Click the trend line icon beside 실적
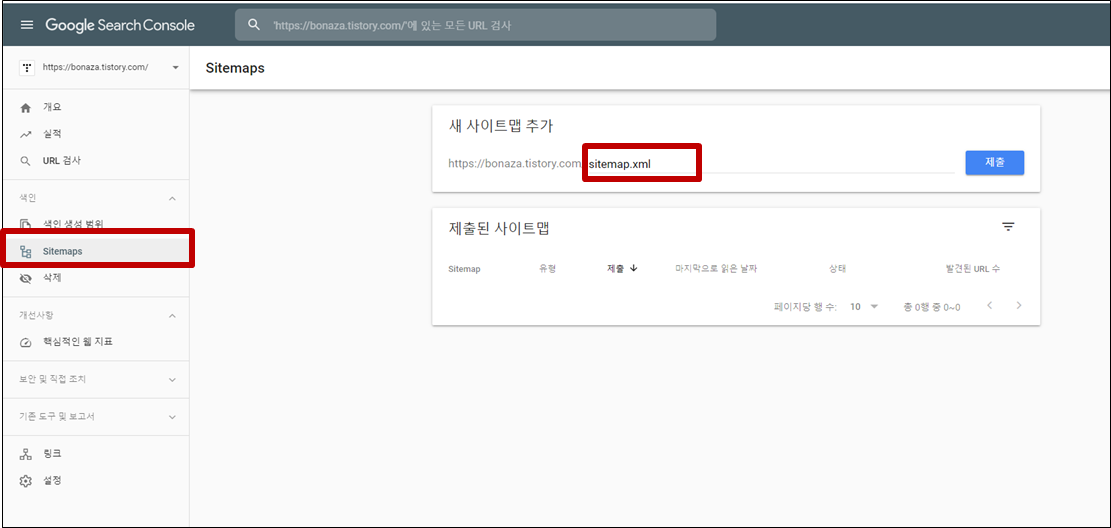This screenshot has height=528, width=1111. point(26,134)
